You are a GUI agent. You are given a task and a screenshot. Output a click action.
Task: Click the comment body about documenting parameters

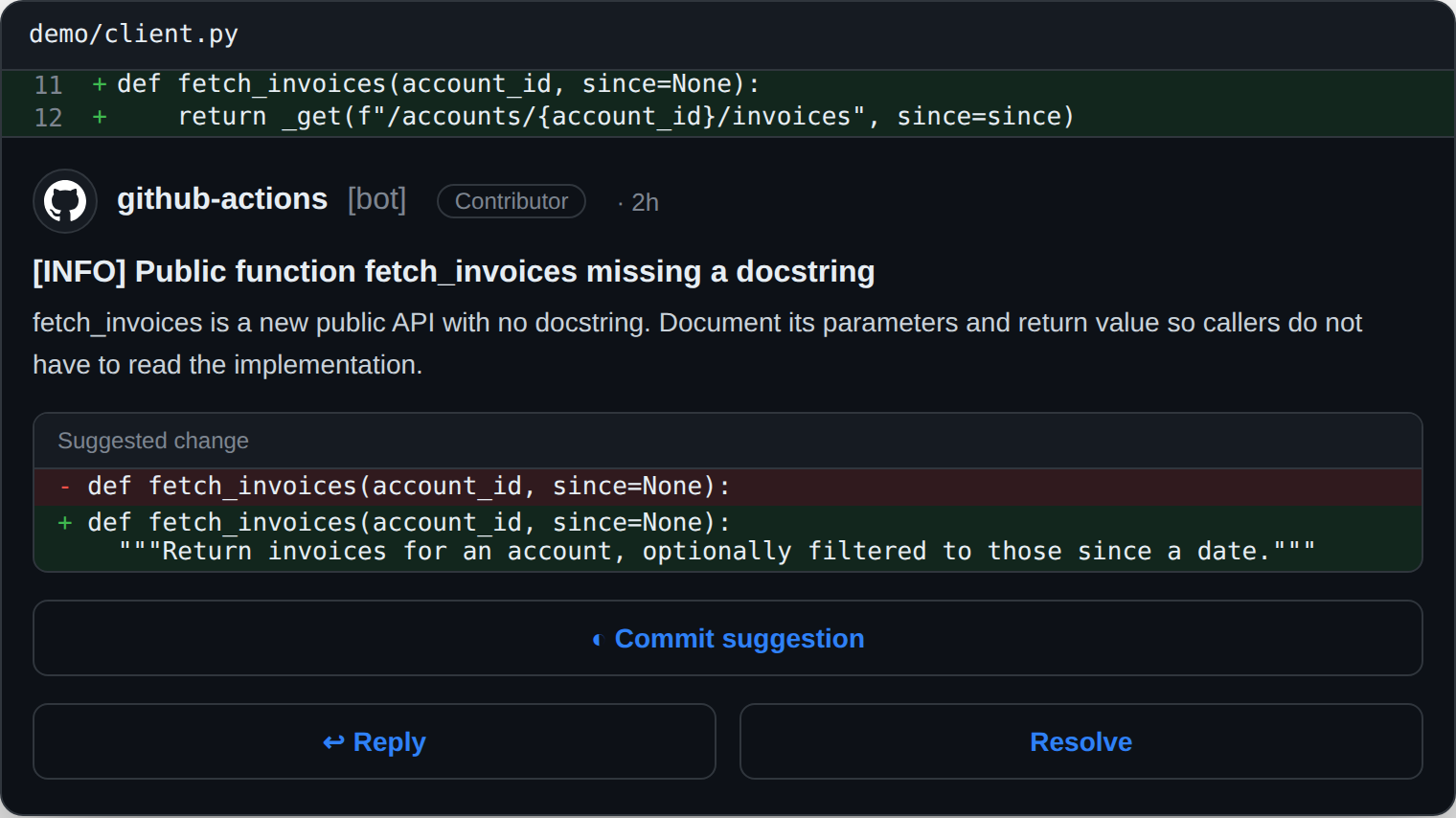697,344
